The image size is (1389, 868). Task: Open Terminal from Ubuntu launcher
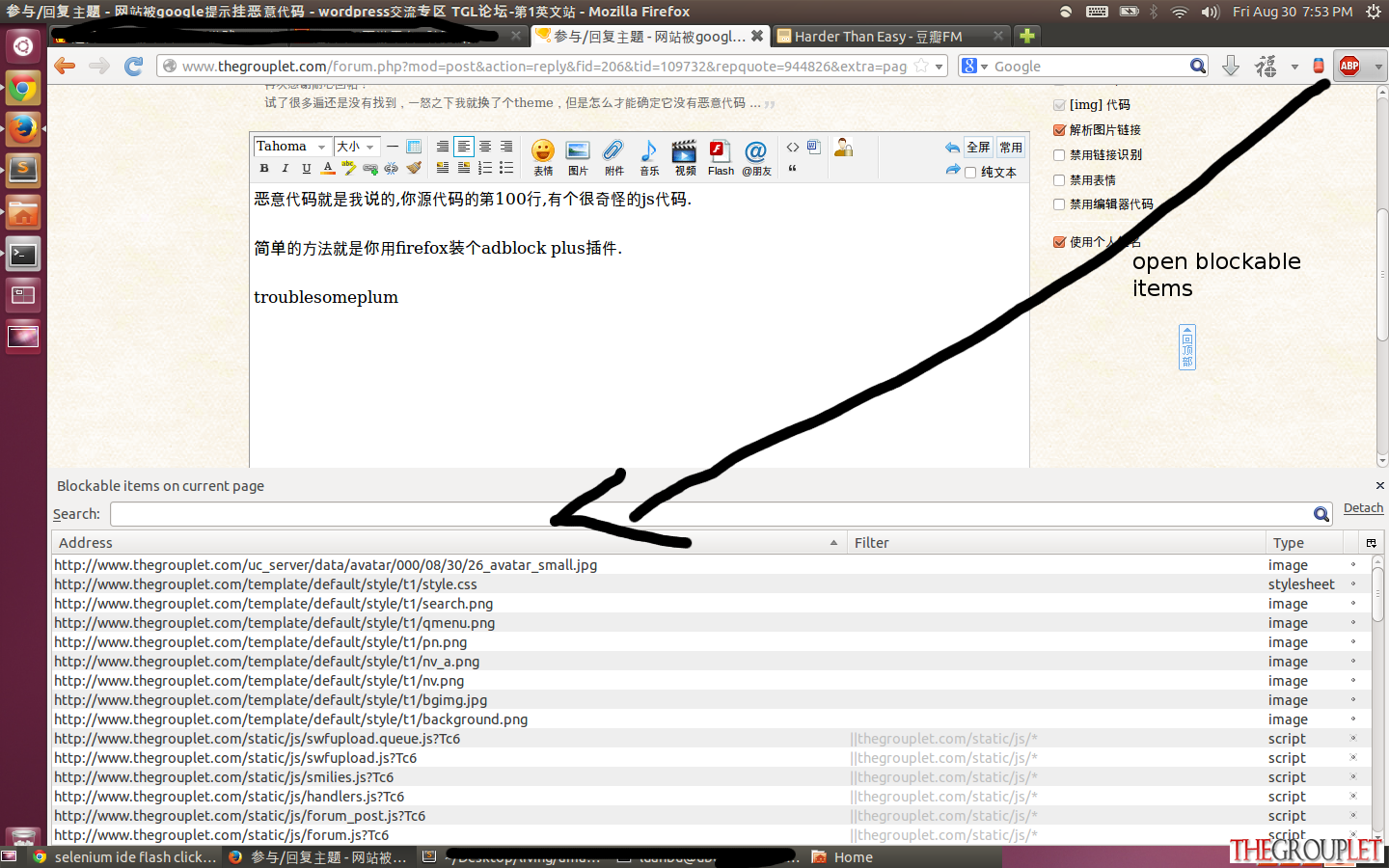[23, 255]
